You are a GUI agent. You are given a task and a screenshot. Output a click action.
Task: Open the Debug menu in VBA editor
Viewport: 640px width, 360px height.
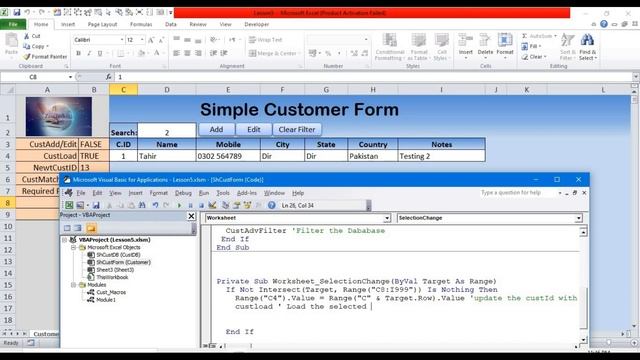tap(183, 193)
